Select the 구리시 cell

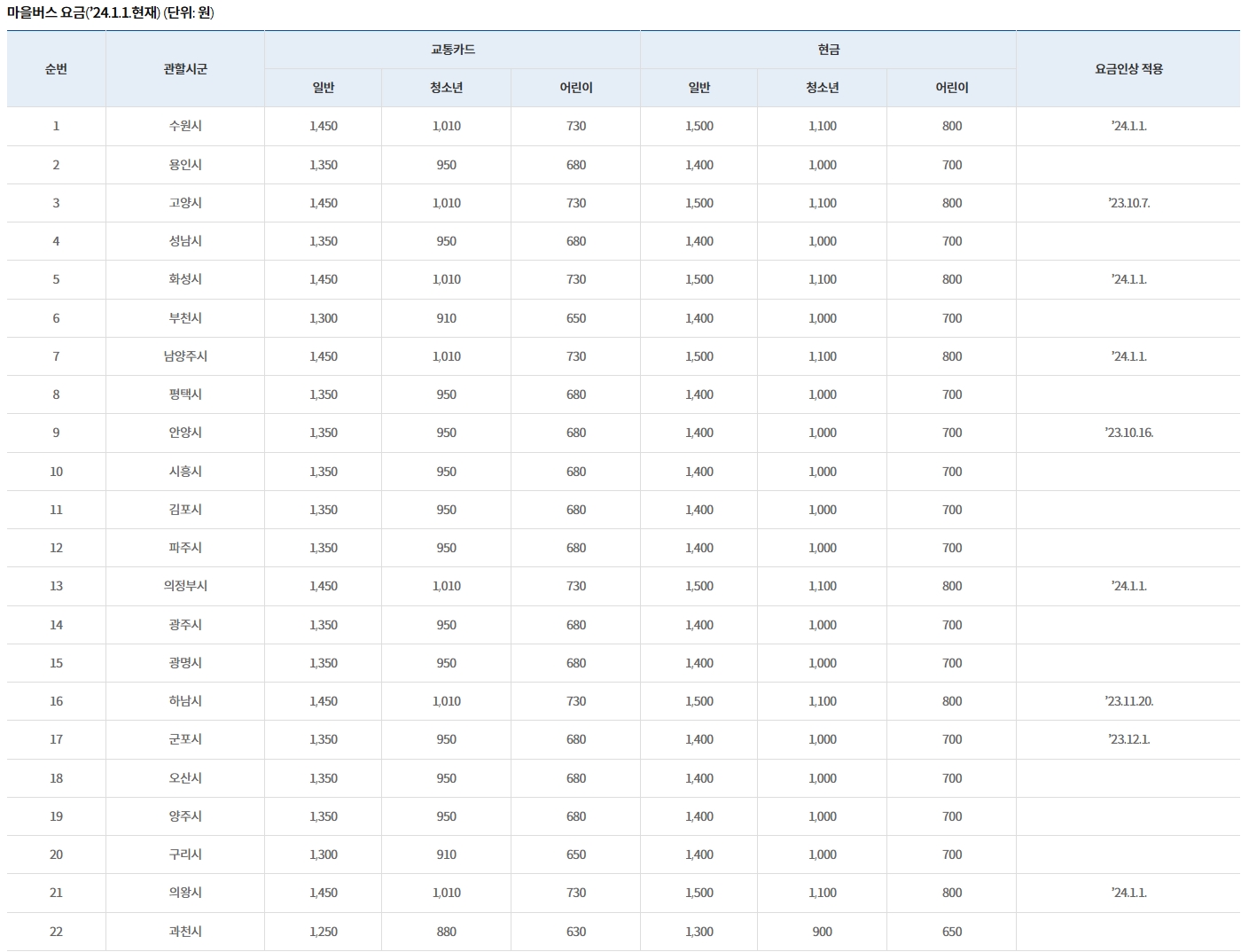(x=185, y=854)
